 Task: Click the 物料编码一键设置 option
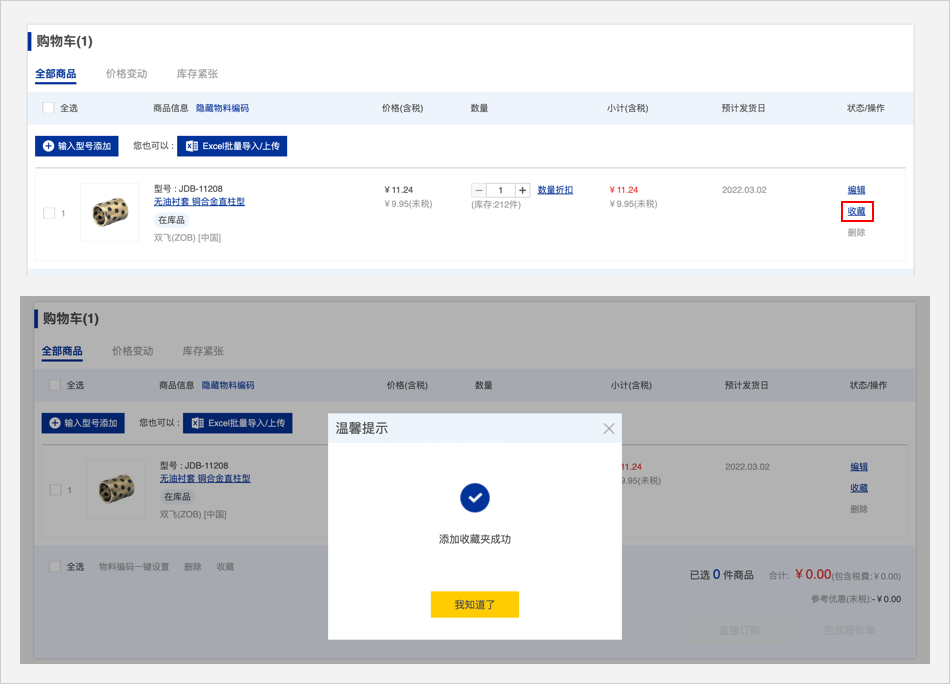[134, 567]
